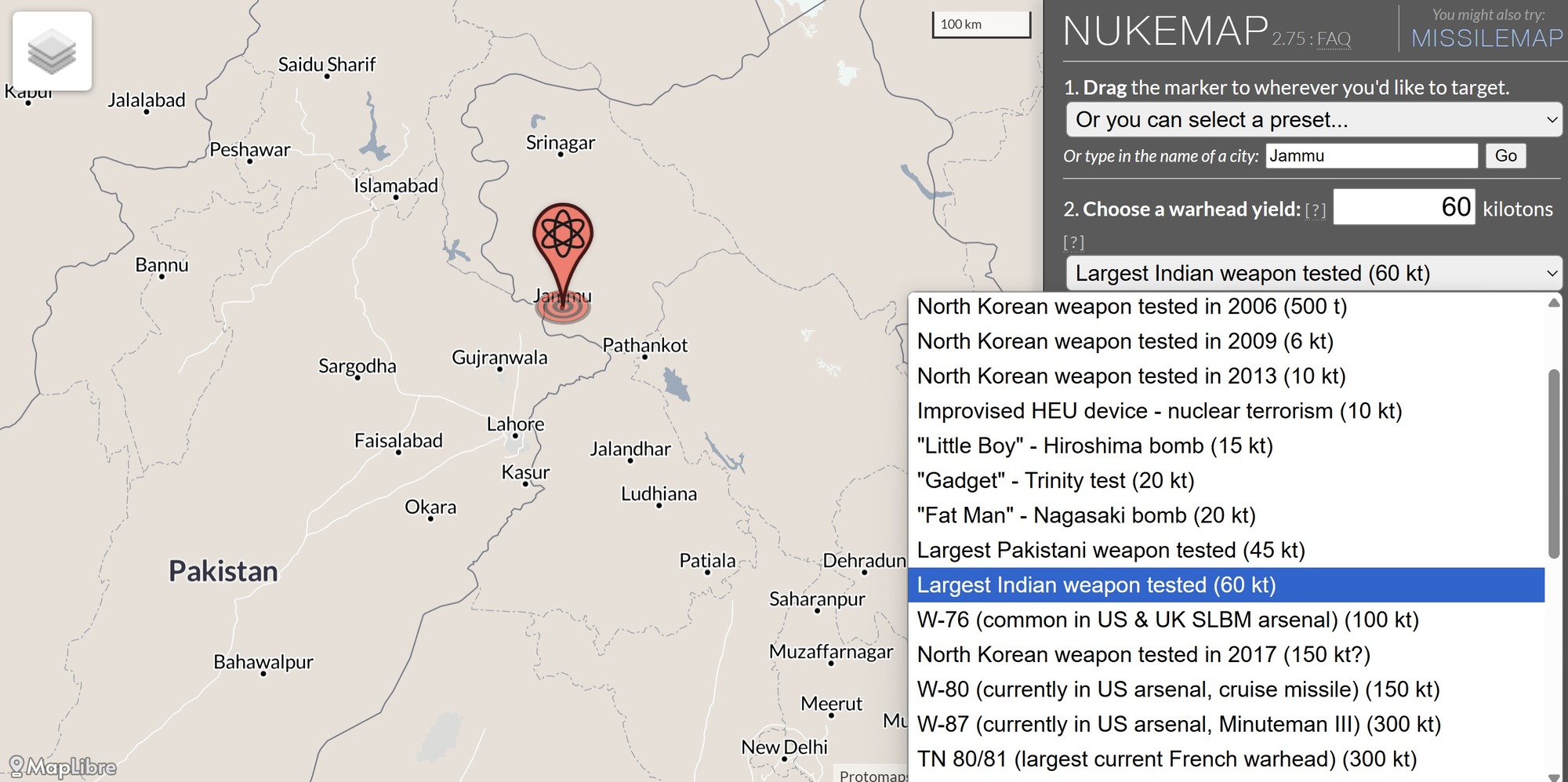
Task: Click the MapLibre logo in the map corner
Action: point(63,766)
